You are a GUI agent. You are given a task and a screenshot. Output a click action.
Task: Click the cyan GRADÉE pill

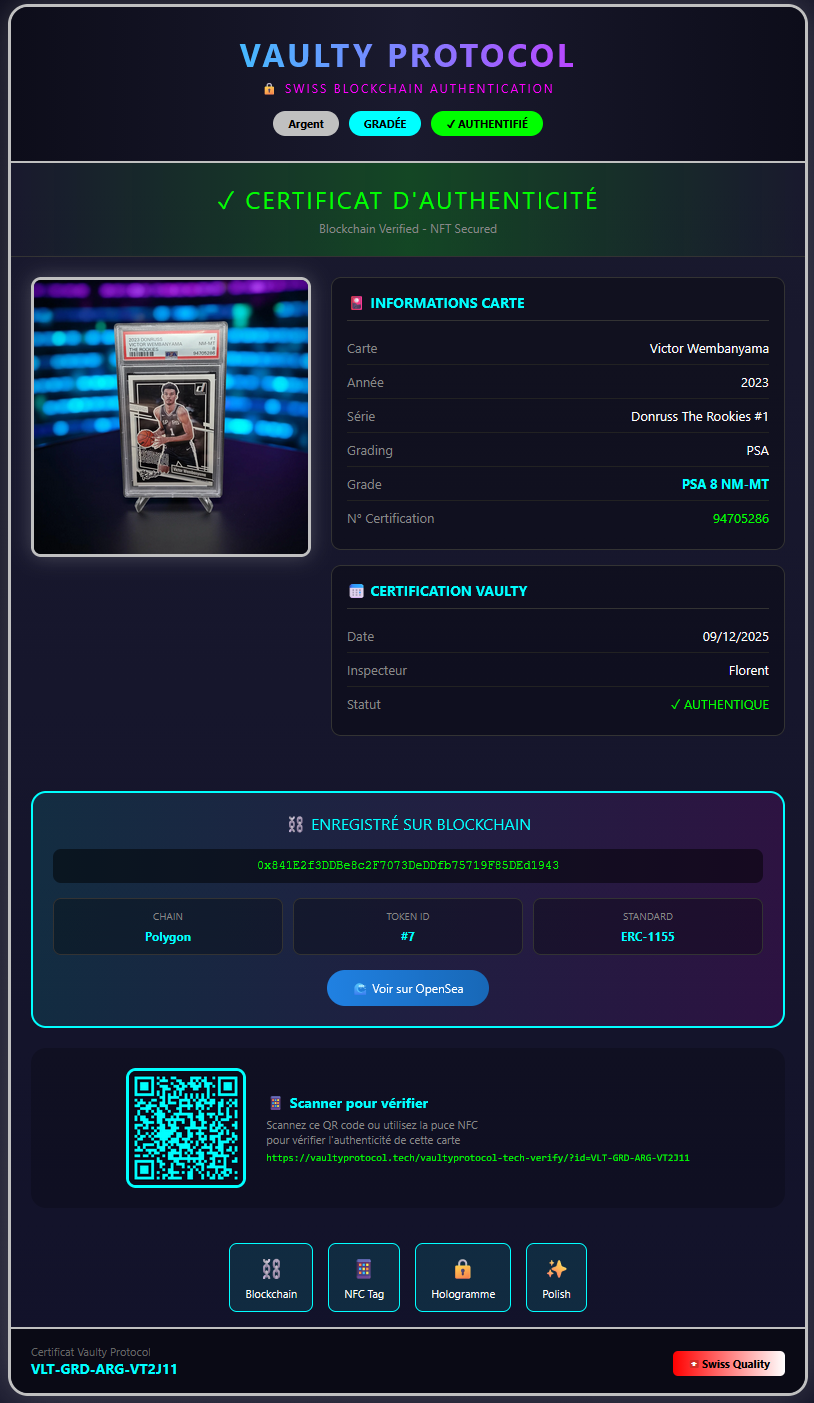tap(385, 124)
